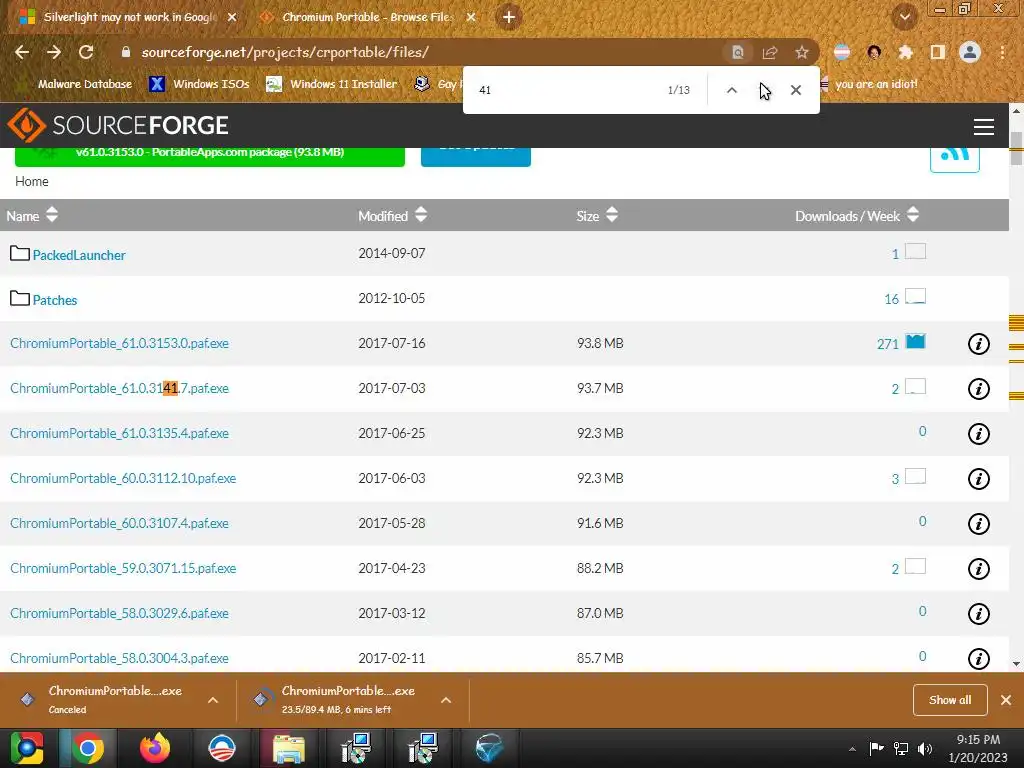Open the Chrome three-dot menu
This screenshot has width=1024, height=768.
tap(1002, 52)
